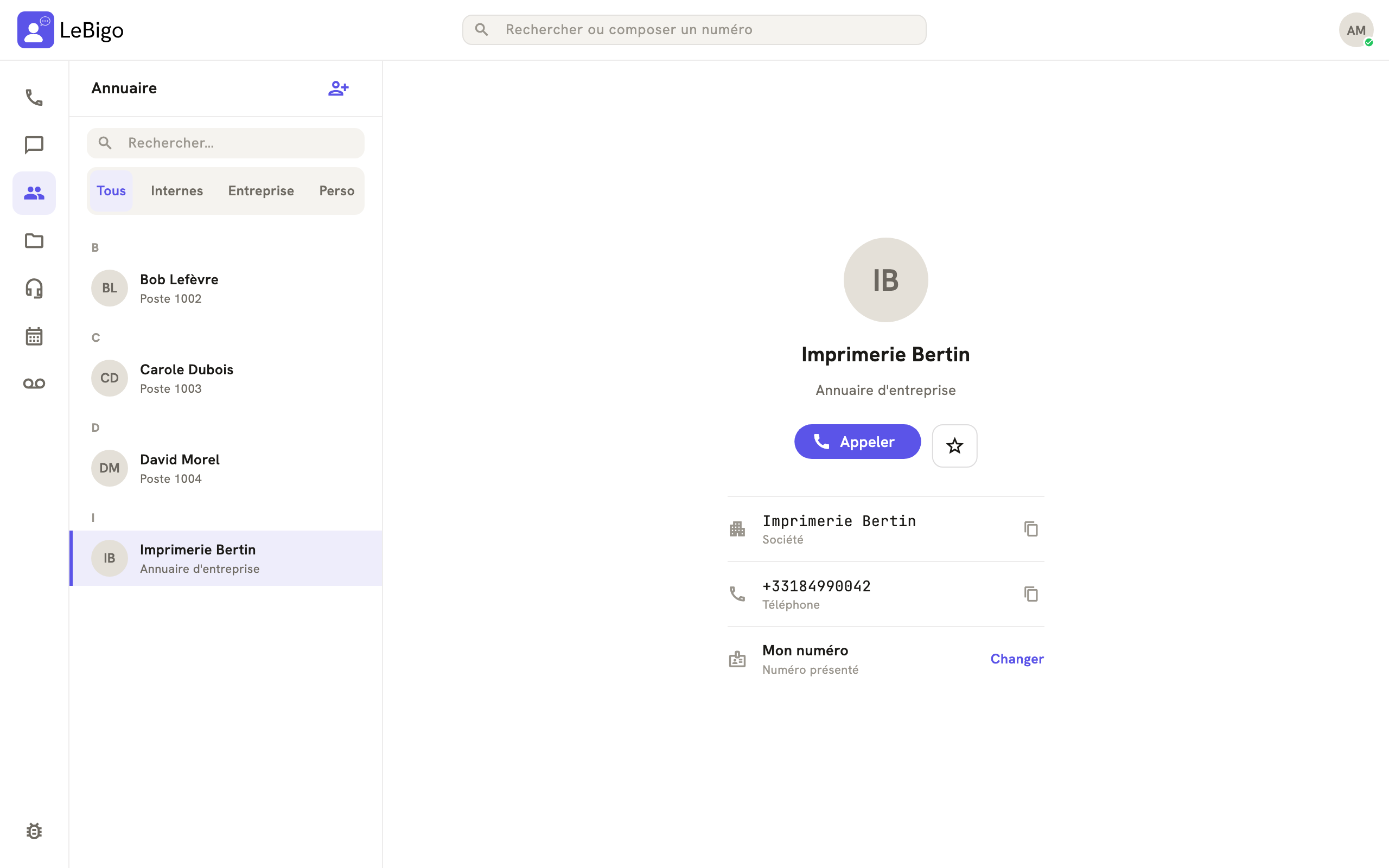This screenshot has height=868, width=1389.
Task: Open the calls phone icon in sidebar
Action: 34,98
